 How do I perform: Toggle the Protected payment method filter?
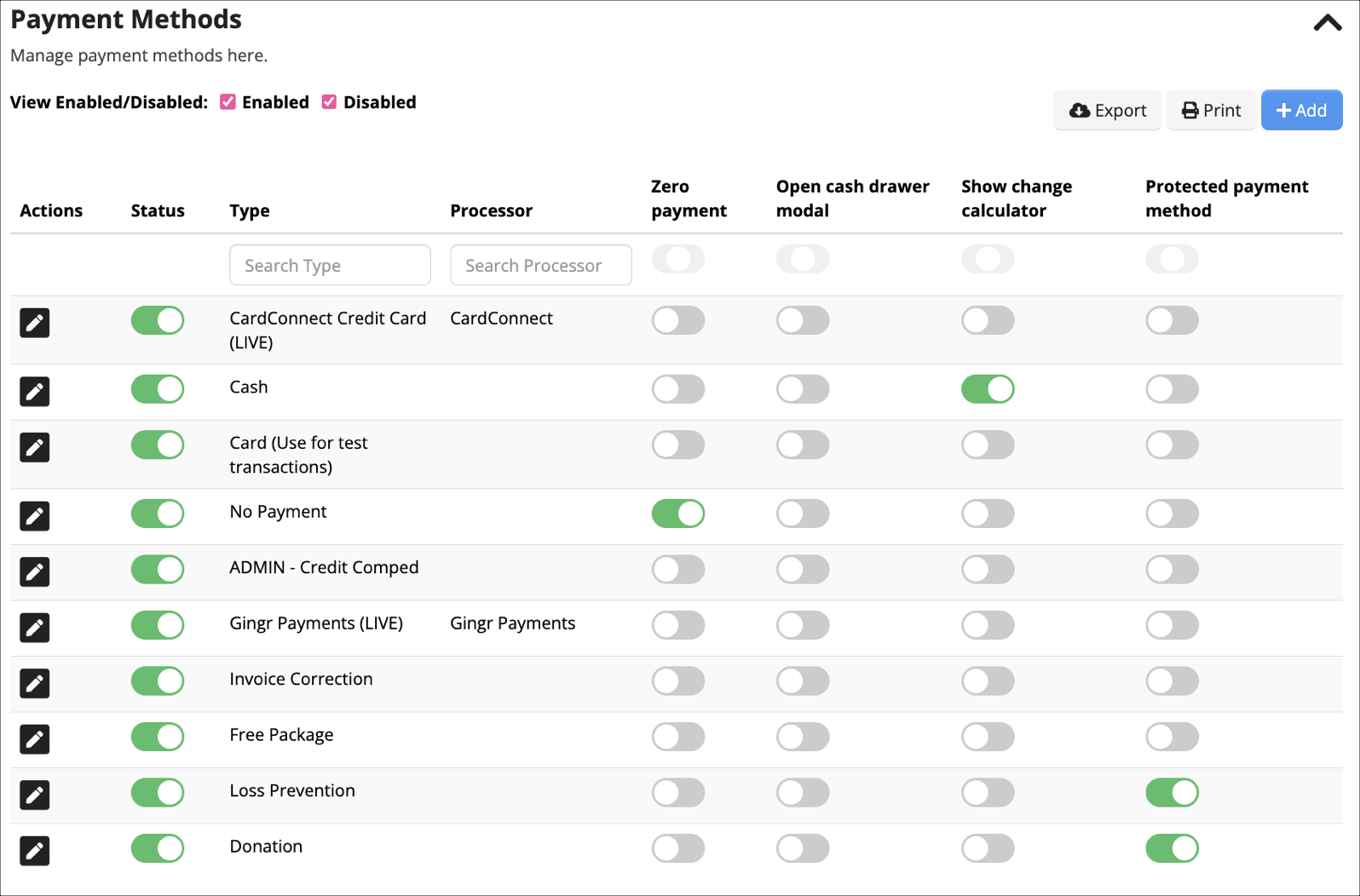click(1173, 259)
